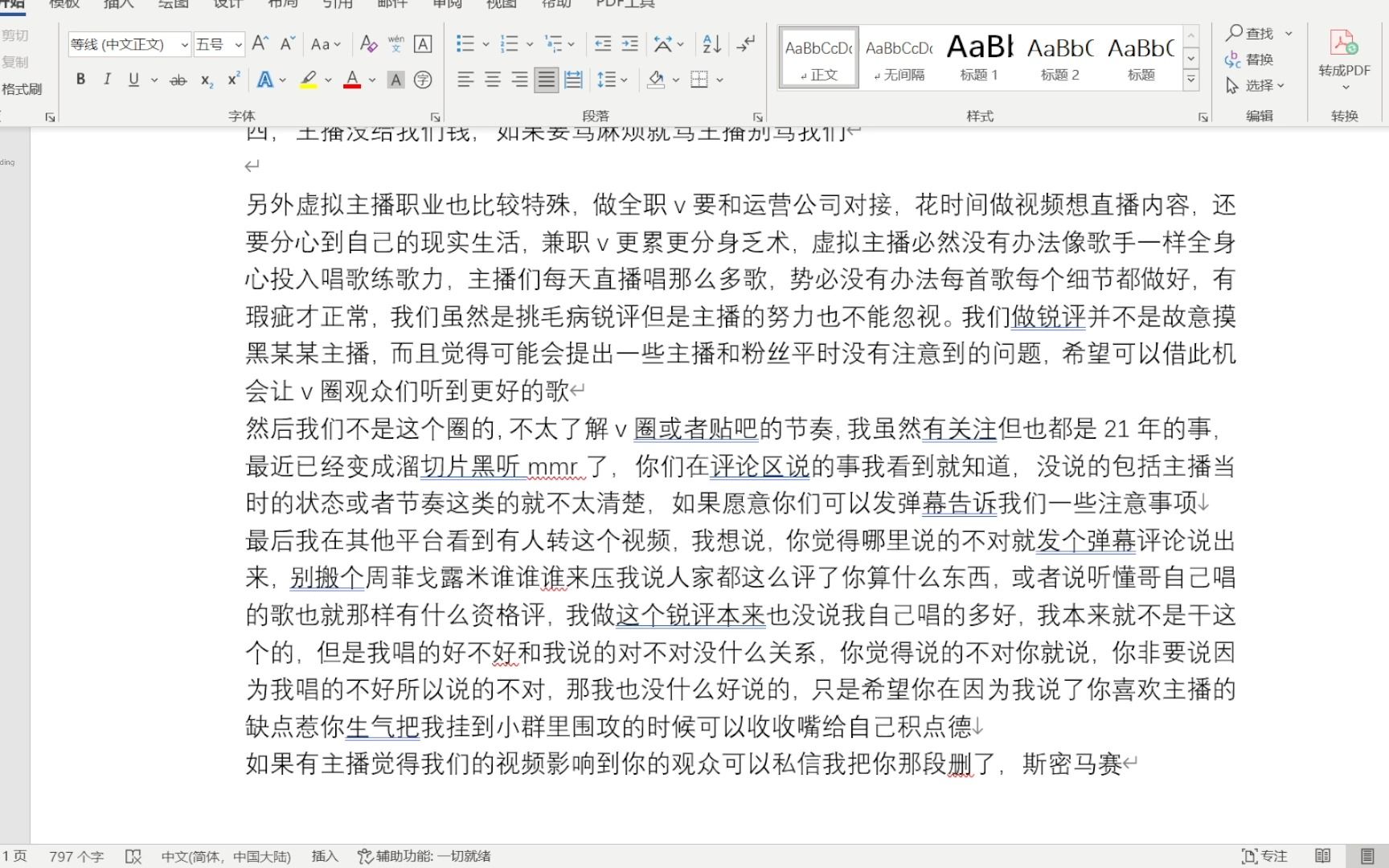Image resolution: width=1389 pixels, height=868 pixels.
Task: Open line spacing options
Action: [612, 80]
